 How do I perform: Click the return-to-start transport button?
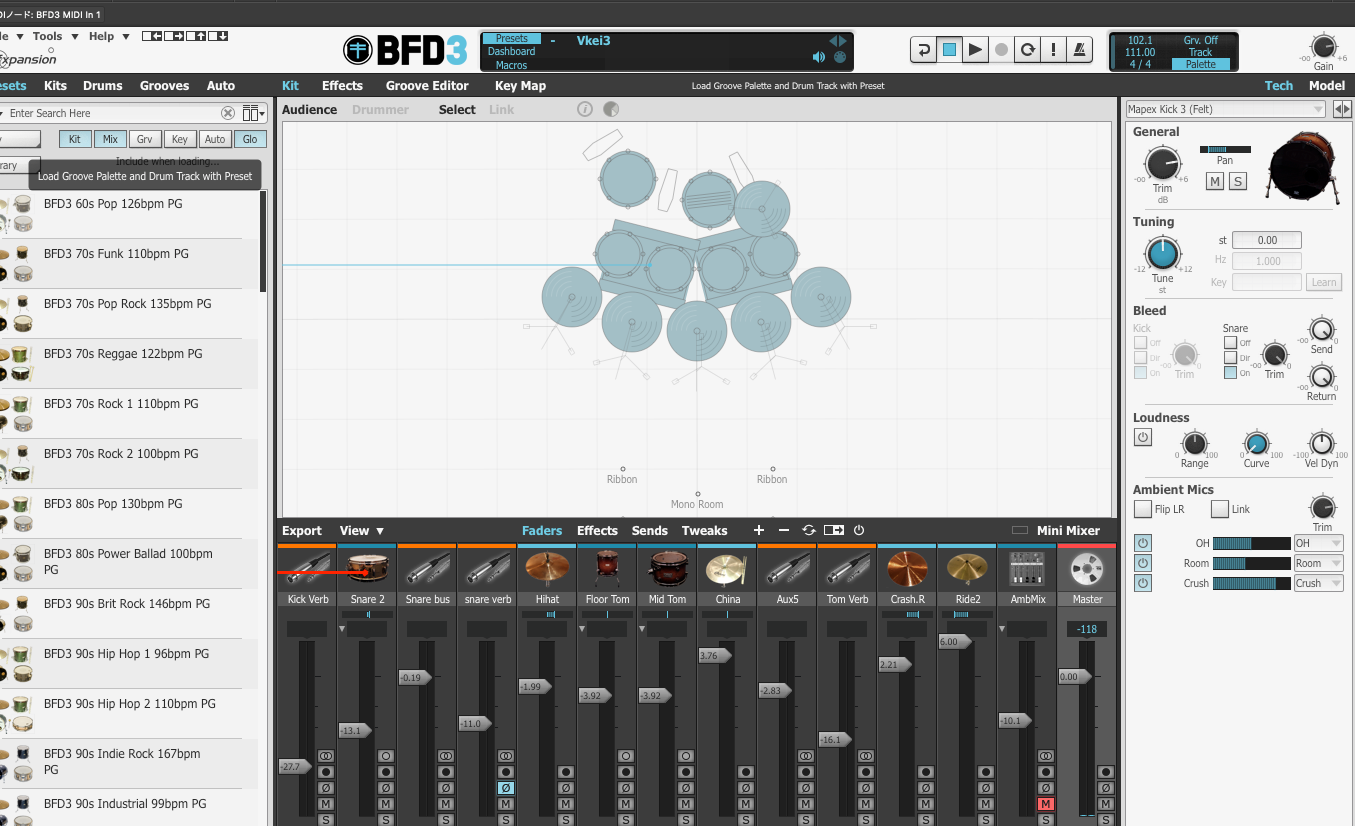[923, 49]
